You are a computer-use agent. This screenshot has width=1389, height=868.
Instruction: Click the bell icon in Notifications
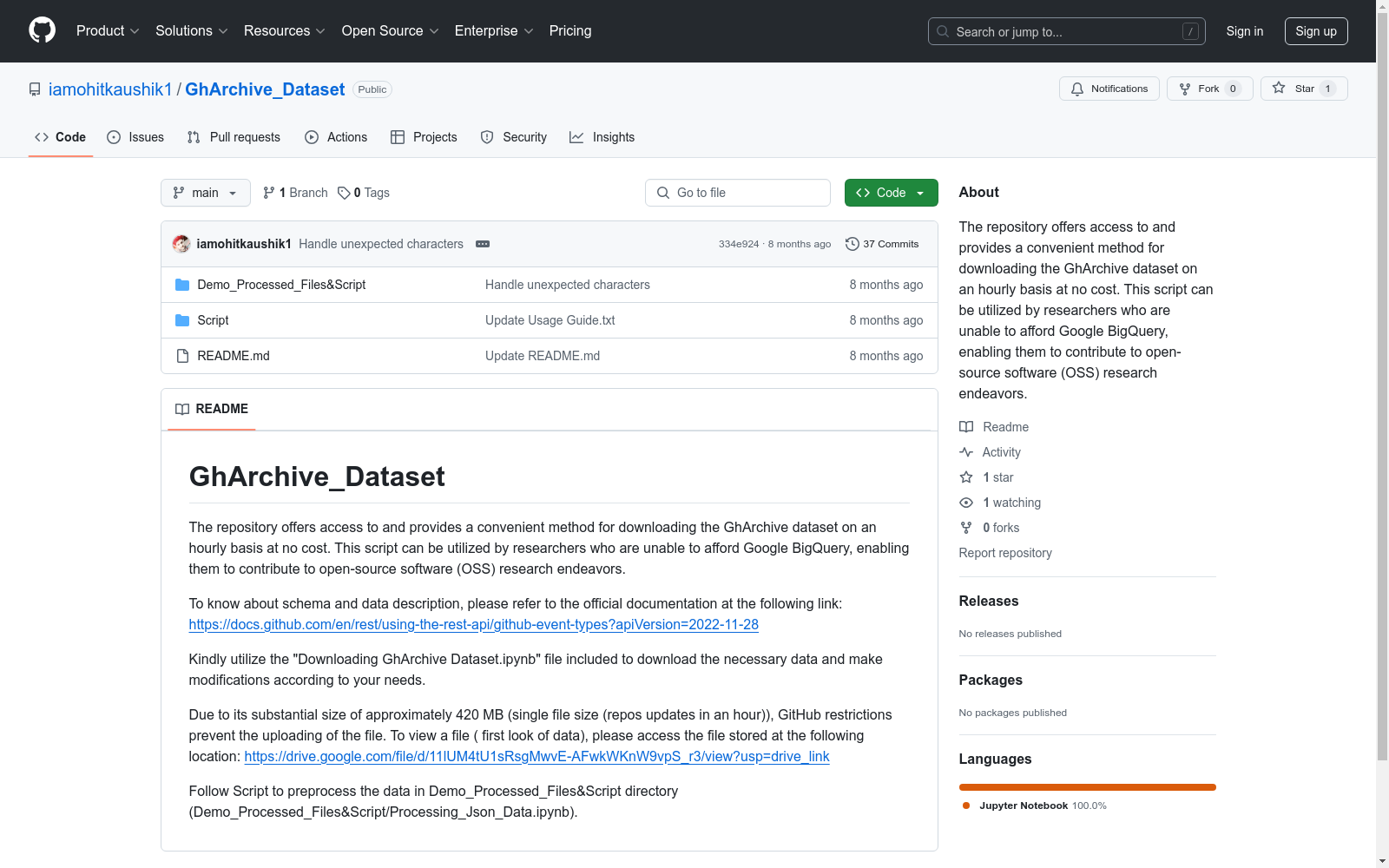(x=1077, y=89)
